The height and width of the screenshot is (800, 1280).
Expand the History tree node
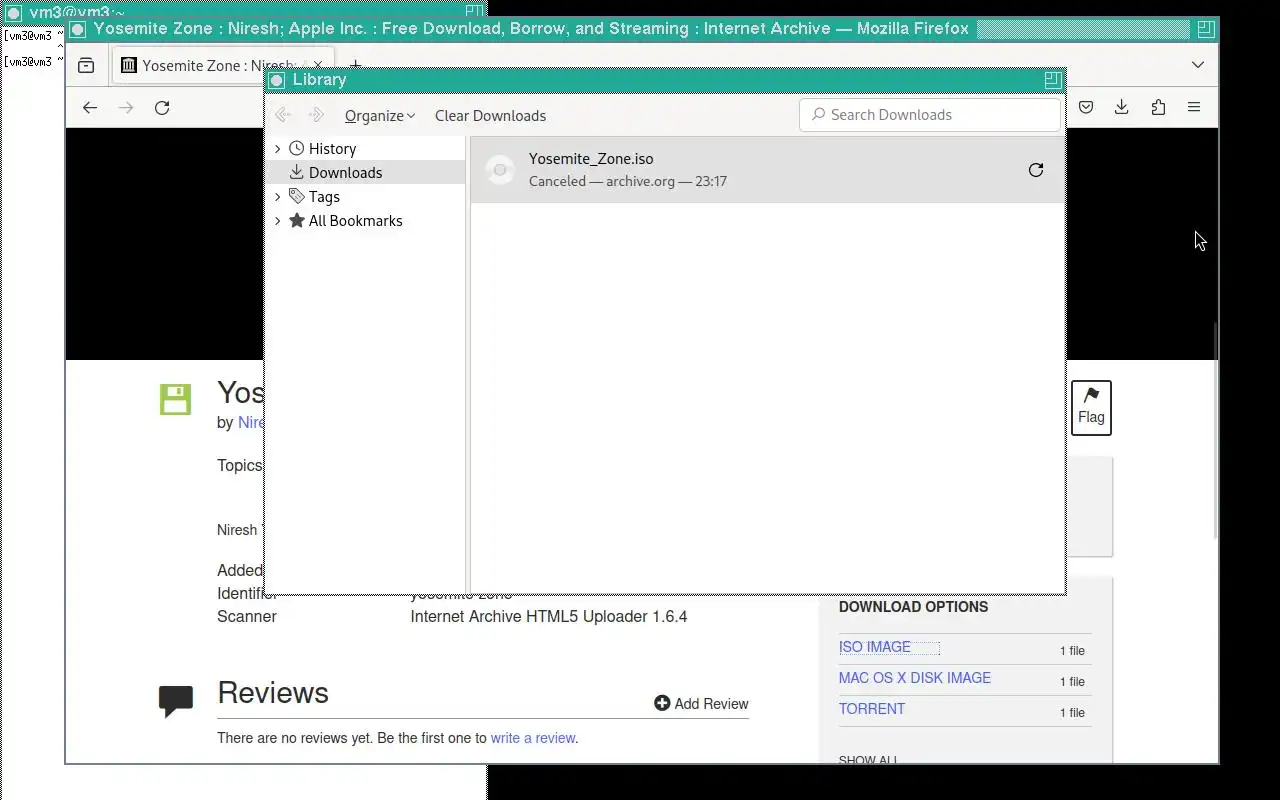[278, 148]
